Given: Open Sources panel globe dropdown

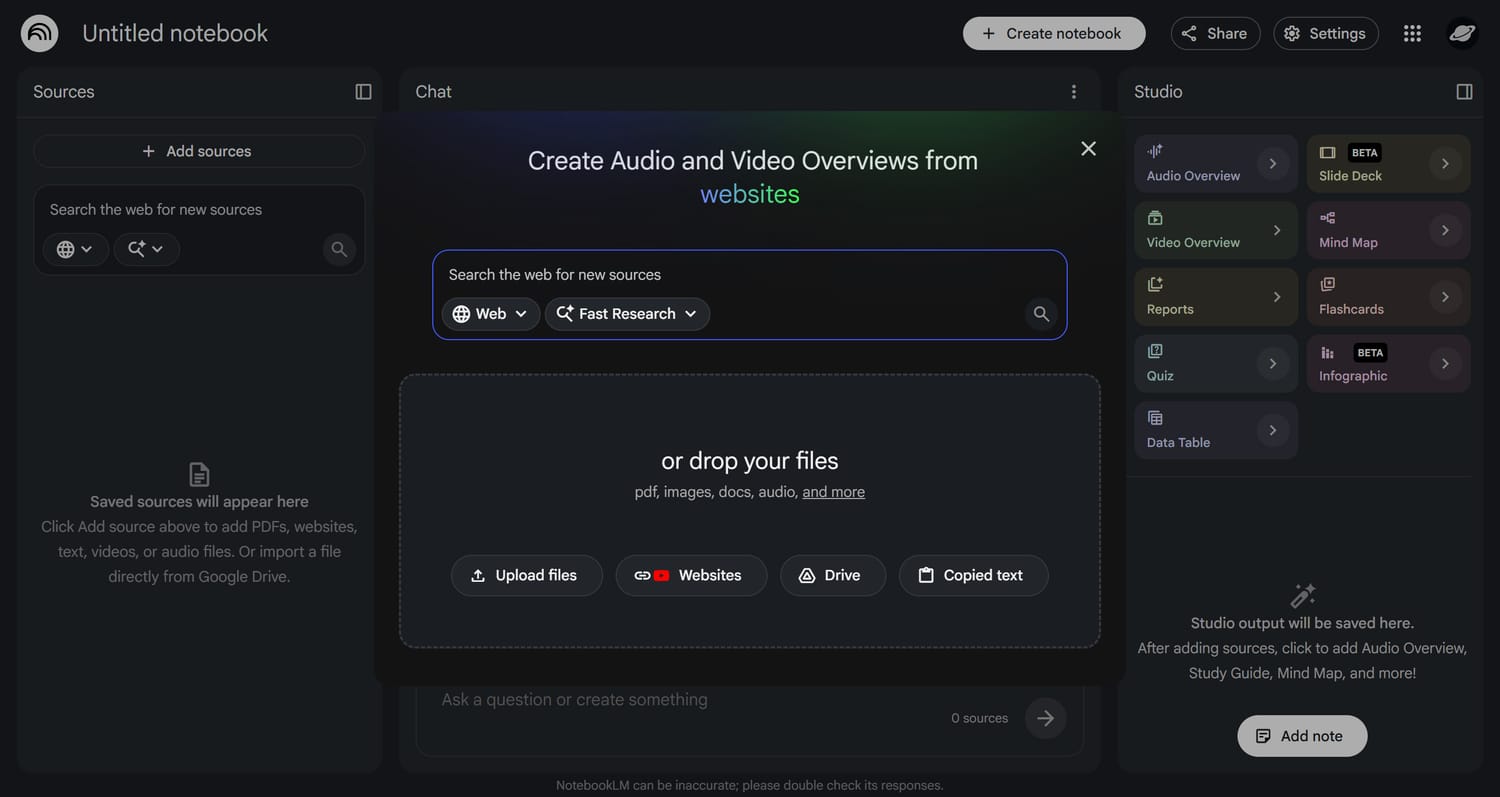Looking at the screenshot, I should click(x=75, y=249).
